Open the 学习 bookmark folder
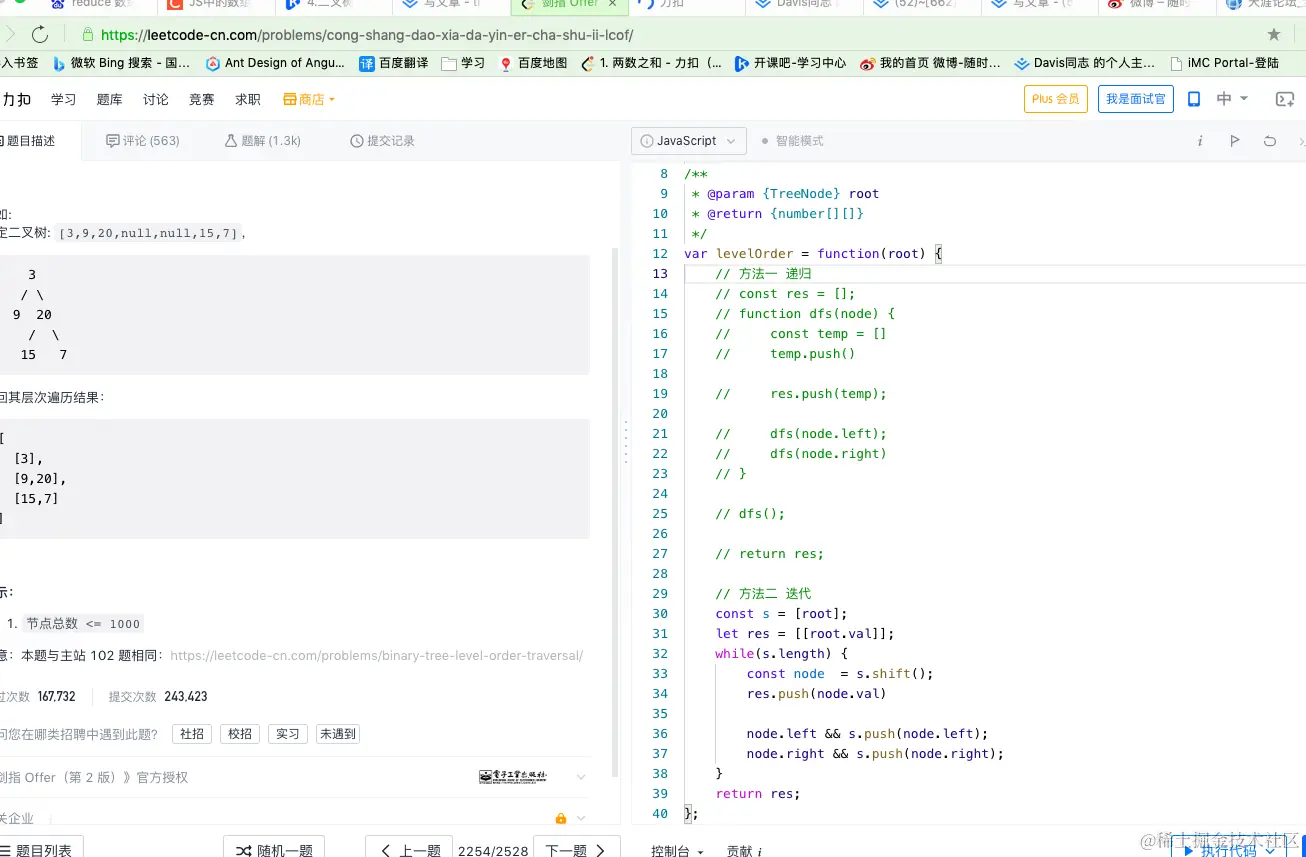 point(463,63)
